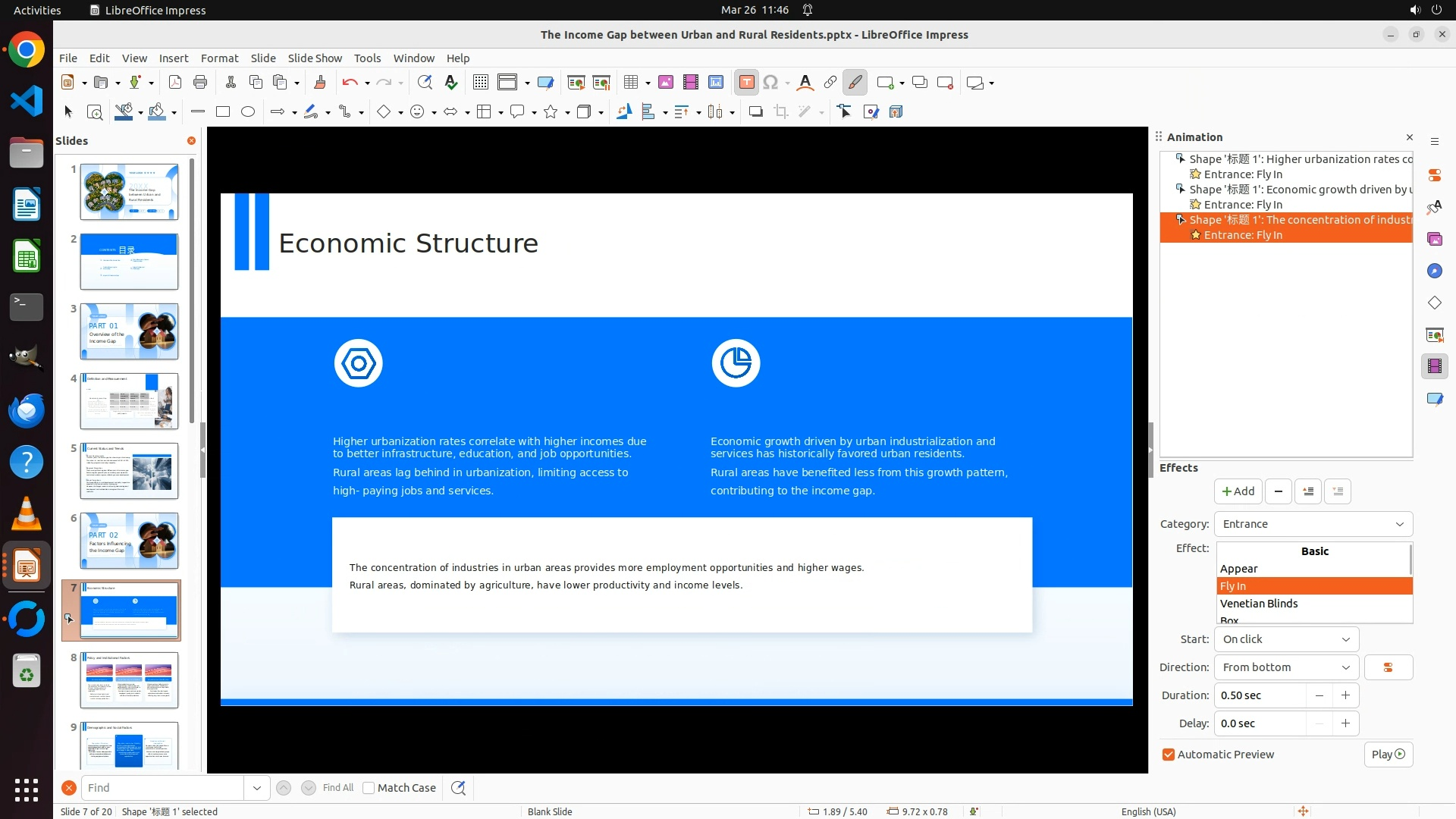The height and width of the screenshot is (819, 1456).
Task: Select the Ellipse drawing tool
Action: [248, 112]
